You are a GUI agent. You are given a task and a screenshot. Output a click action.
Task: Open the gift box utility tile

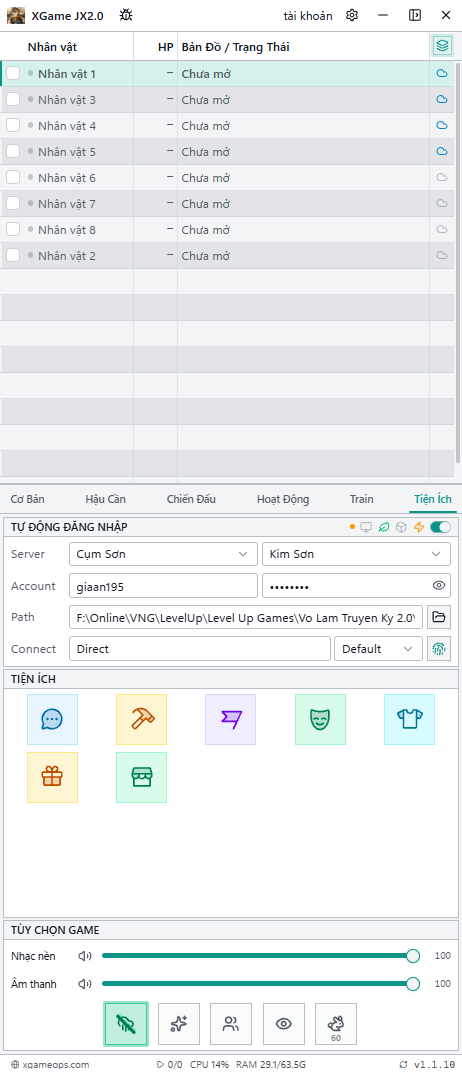coord(52,777)
